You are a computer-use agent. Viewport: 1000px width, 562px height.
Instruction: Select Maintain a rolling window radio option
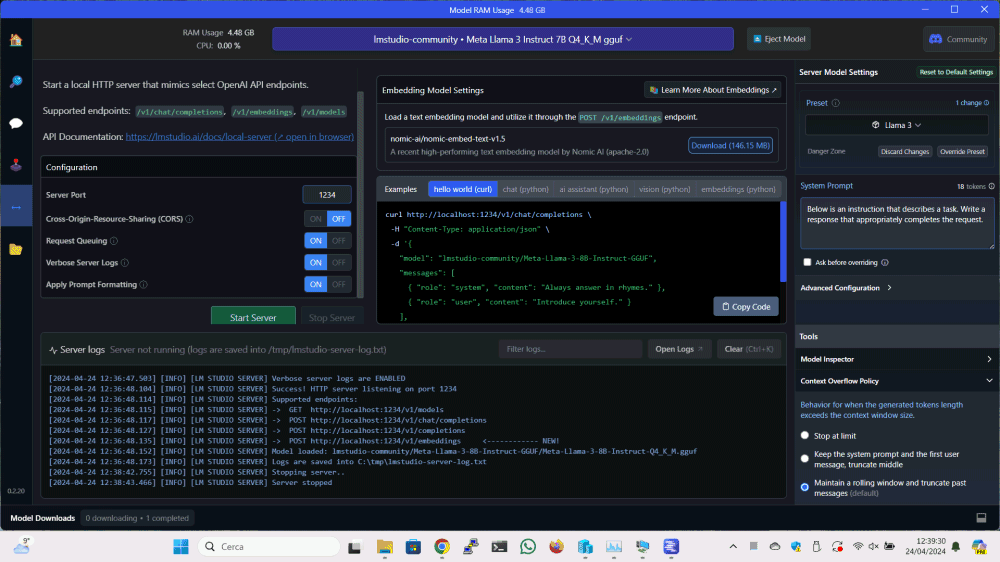805,487
